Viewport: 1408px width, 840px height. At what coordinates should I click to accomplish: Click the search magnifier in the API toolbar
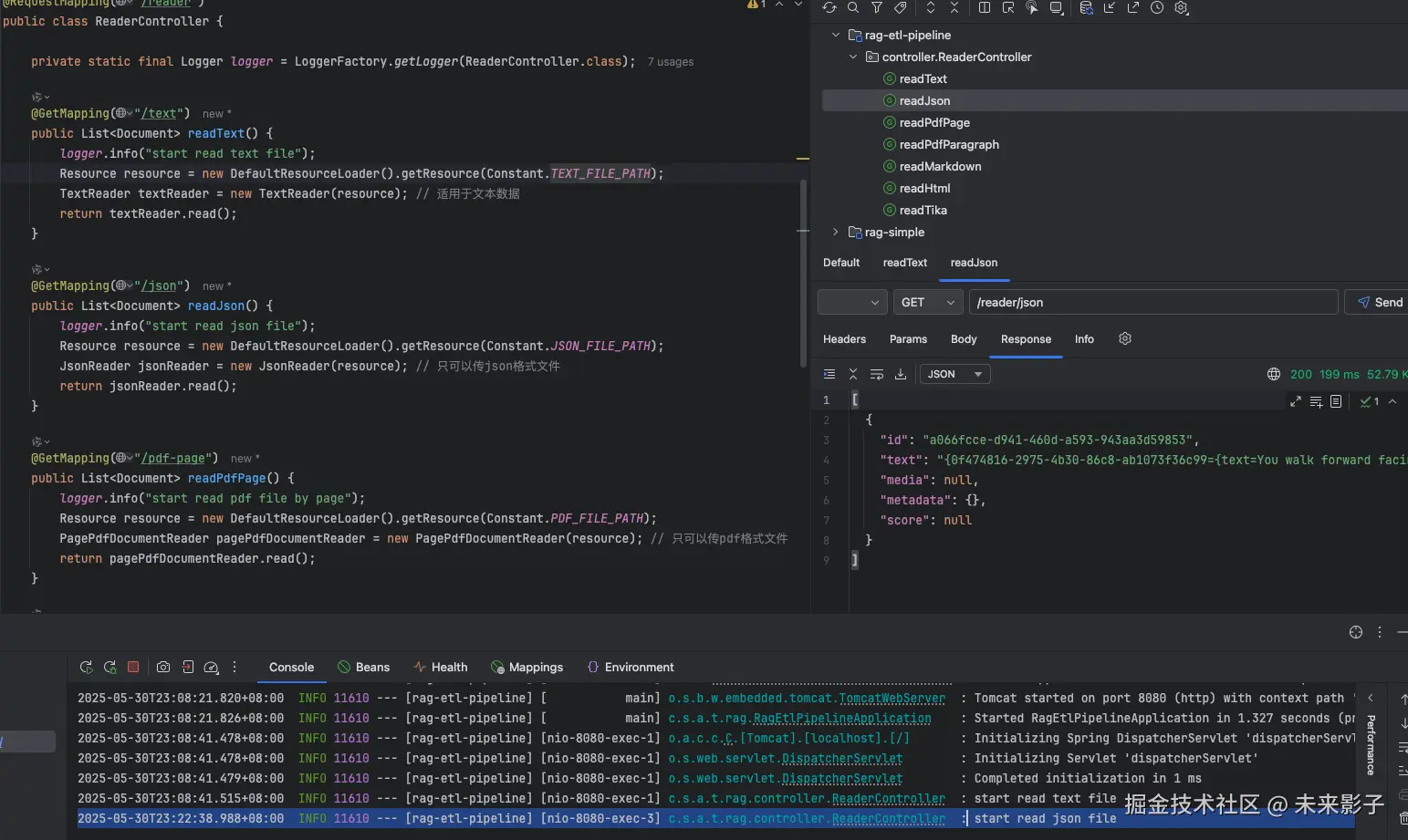[x=852, y=8]
